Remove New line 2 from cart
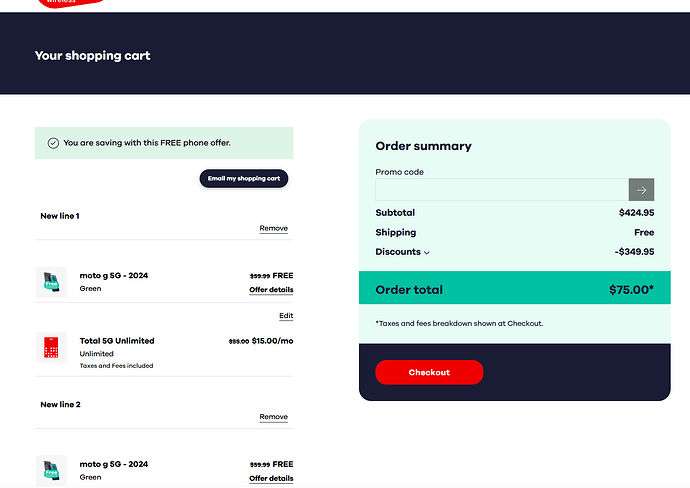Viewport: 690px width, 488px height. coord(273,417)
